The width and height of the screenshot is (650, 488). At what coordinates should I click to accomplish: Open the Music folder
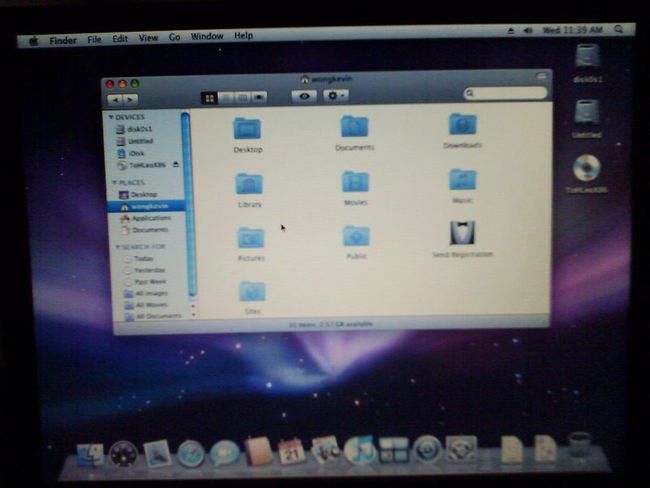(463, 180)
